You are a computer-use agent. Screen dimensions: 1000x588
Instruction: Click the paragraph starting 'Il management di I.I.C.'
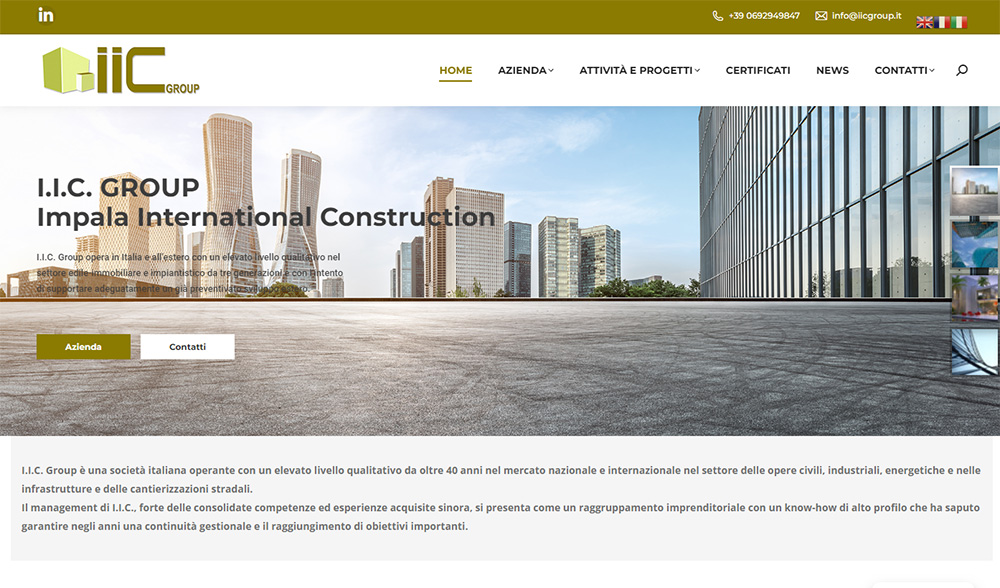pyautogui.click(x=500, y=517)
